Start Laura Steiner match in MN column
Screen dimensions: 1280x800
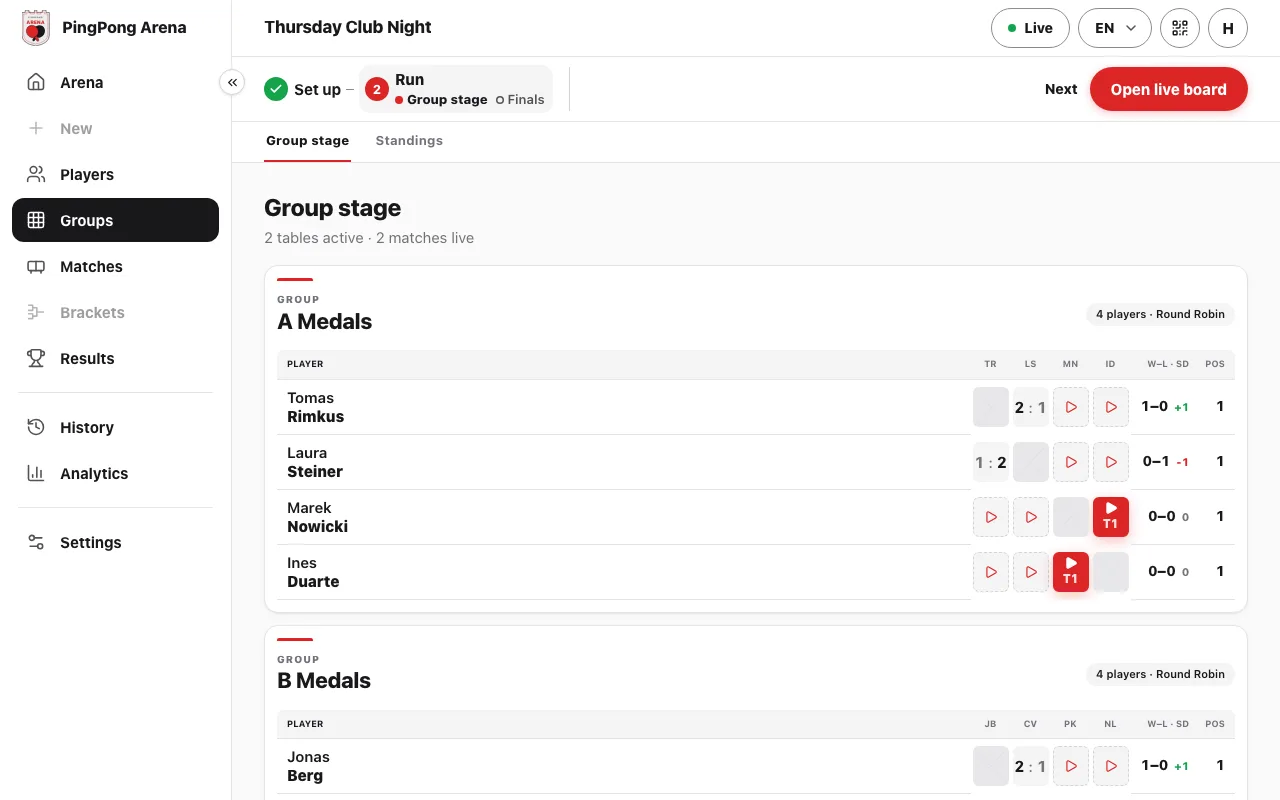click(x=1071, y=462)
